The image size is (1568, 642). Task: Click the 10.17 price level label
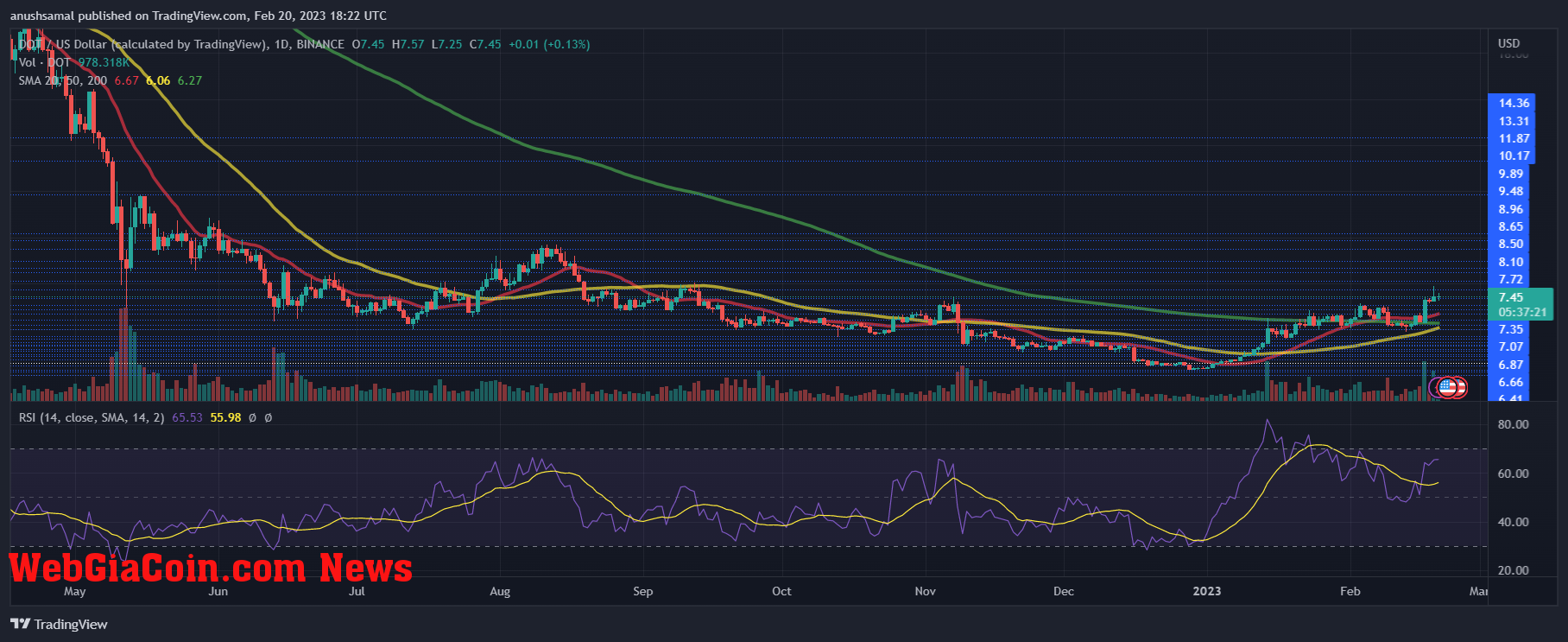[1514, 156]
